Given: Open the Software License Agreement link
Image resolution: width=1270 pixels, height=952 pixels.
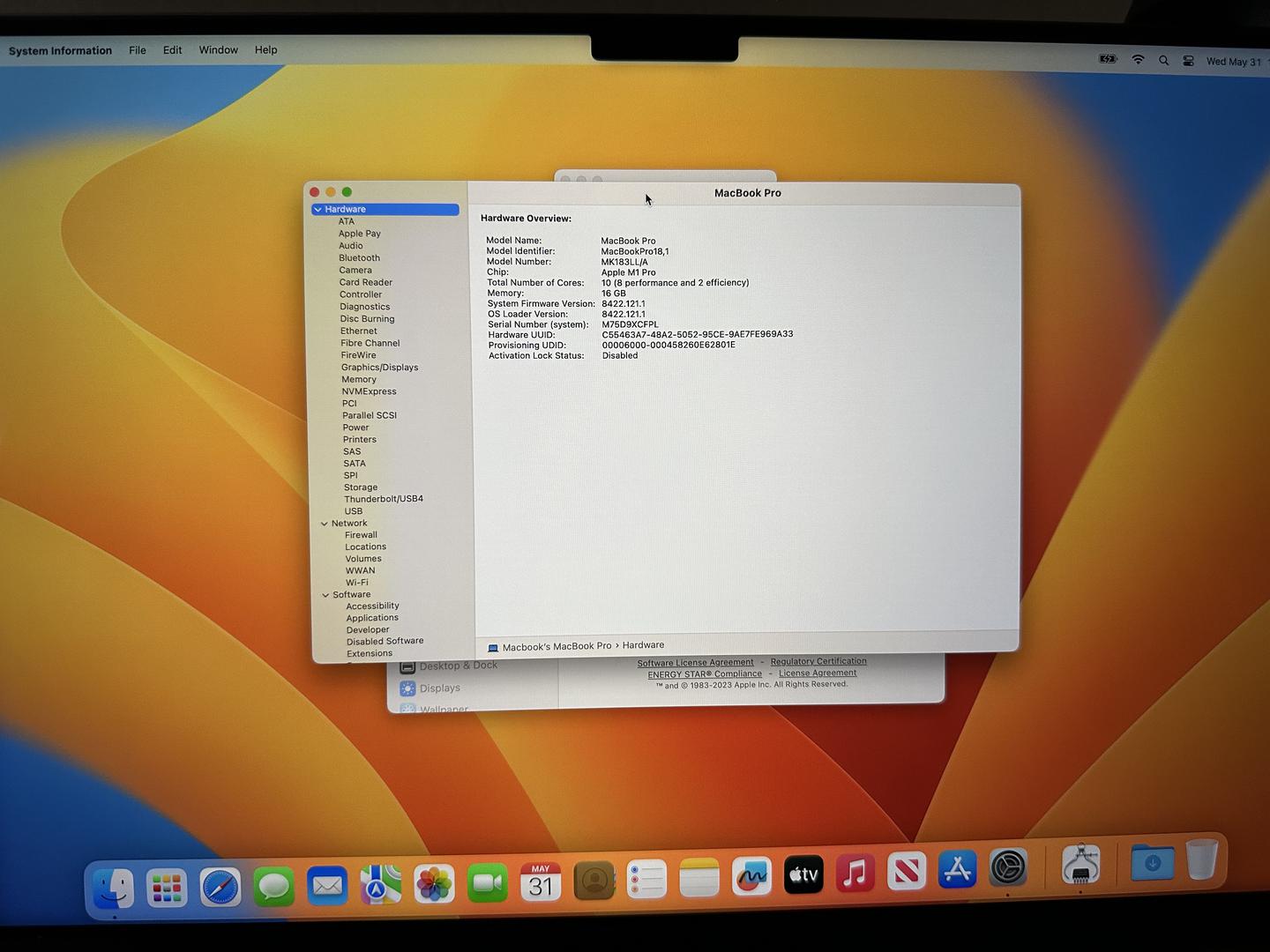Looking at the screenshot, I should (x=695, y=663).
